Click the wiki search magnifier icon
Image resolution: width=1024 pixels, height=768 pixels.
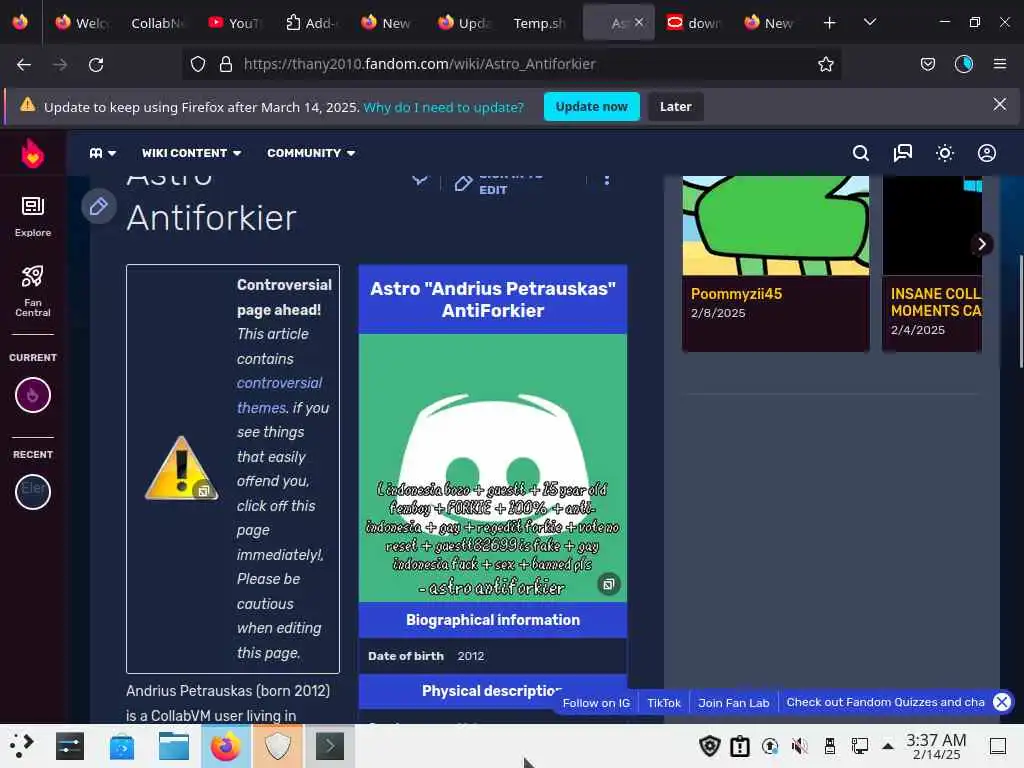pos(861,153)
